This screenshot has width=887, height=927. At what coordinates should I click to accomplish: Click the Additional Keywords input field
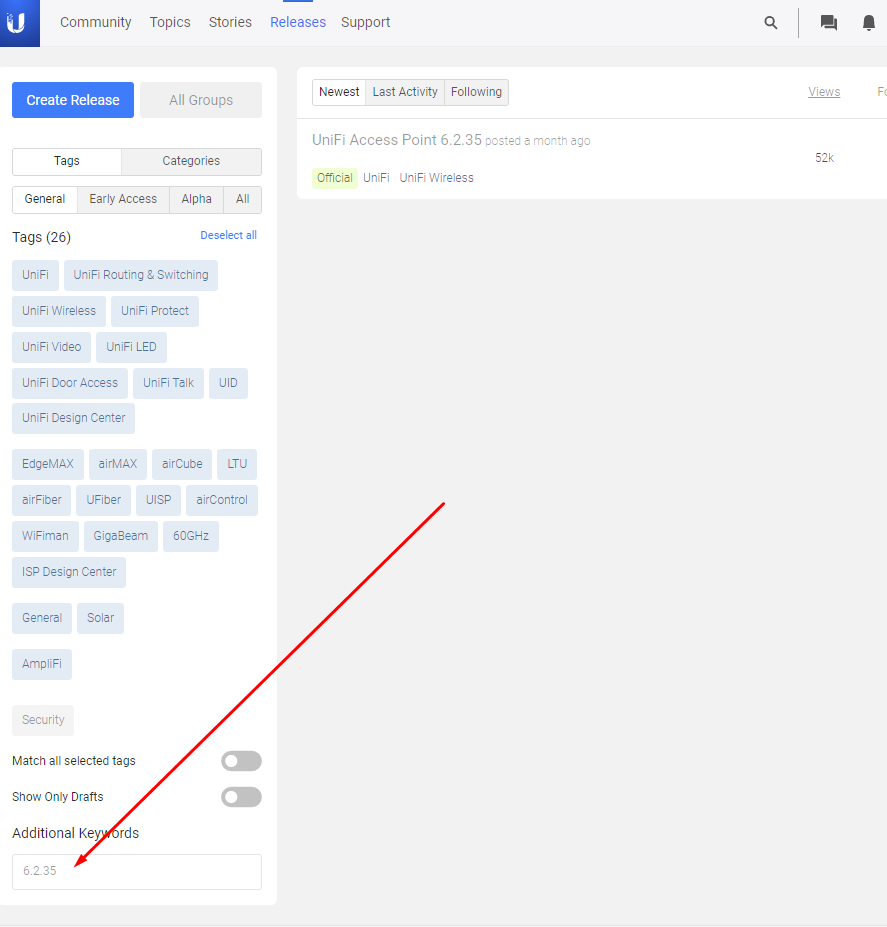click(137, 871)
